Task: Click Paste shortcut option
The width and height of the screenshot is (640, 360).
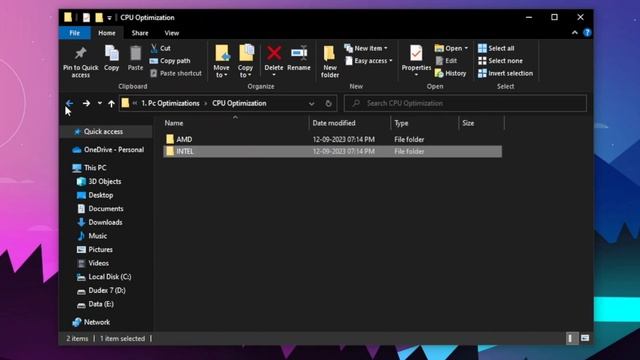Action: (176, 73)
